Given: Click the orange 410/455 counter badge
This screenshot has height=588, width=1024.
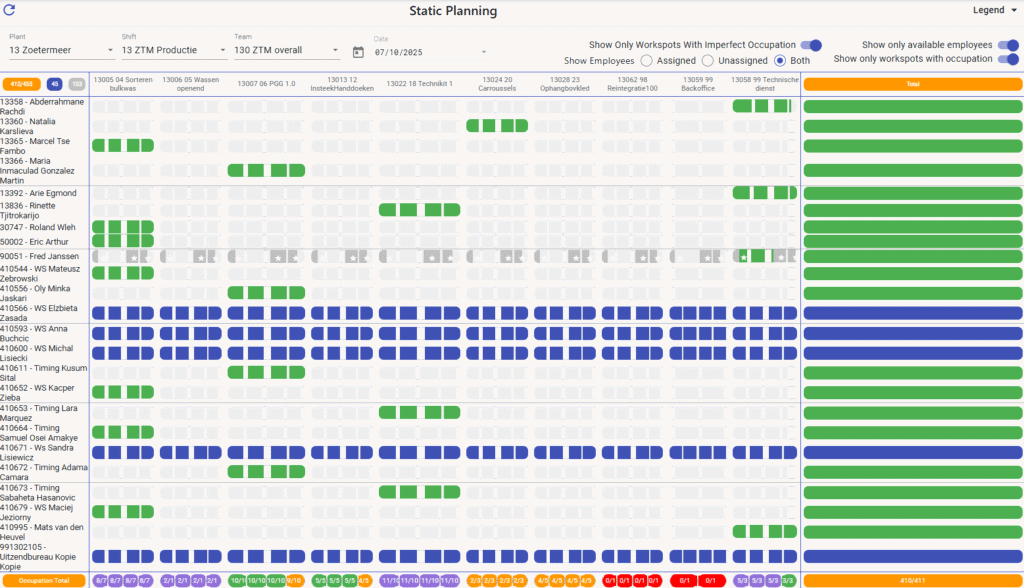Looking at the screenshot, I should point(22,84).
